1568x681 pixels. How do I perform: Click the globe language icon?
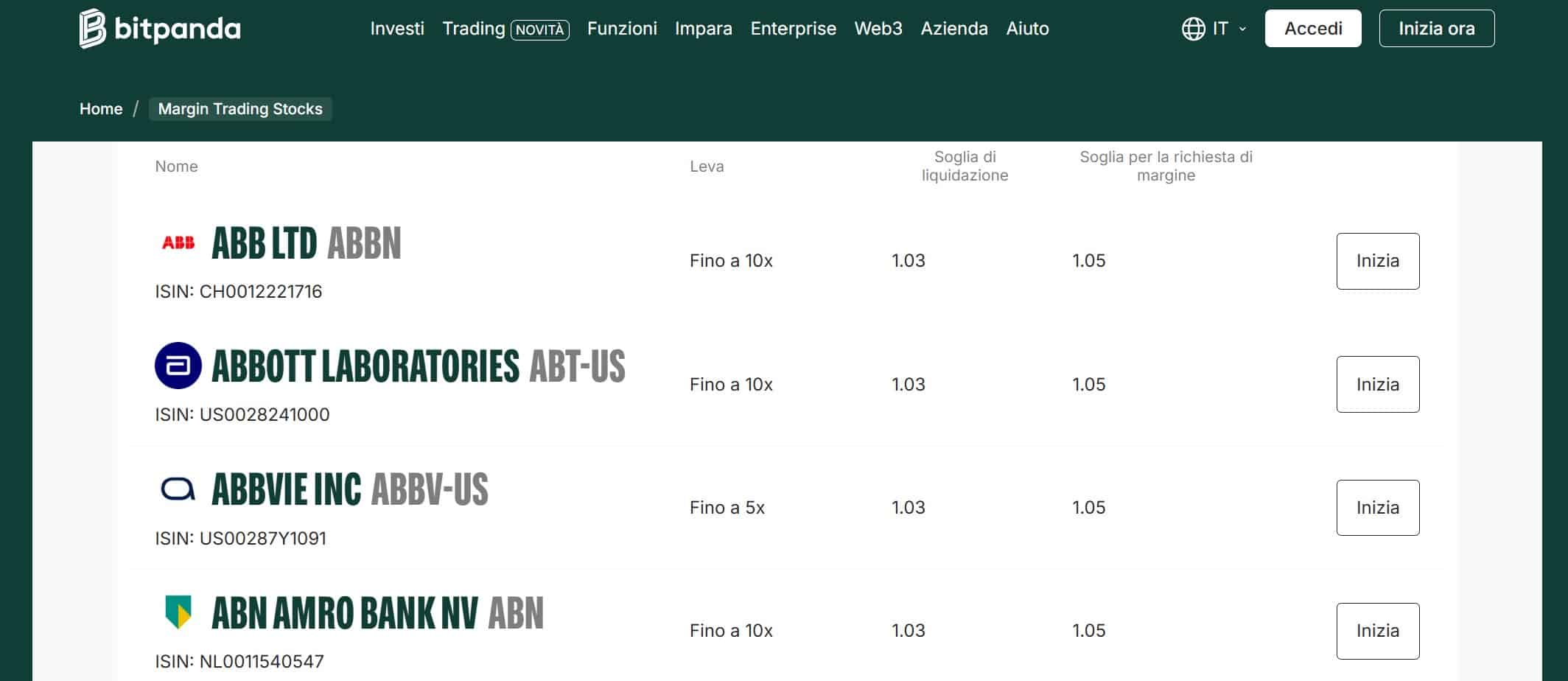tap(1193, 29)
